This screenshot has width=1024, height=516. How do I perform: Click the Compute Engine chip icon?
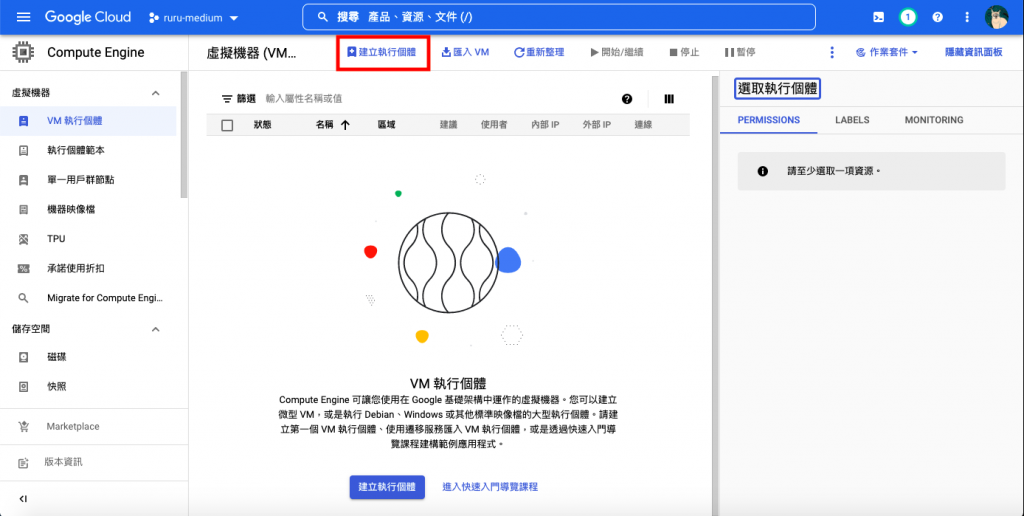pyautogui.click(x=24, y=52)
